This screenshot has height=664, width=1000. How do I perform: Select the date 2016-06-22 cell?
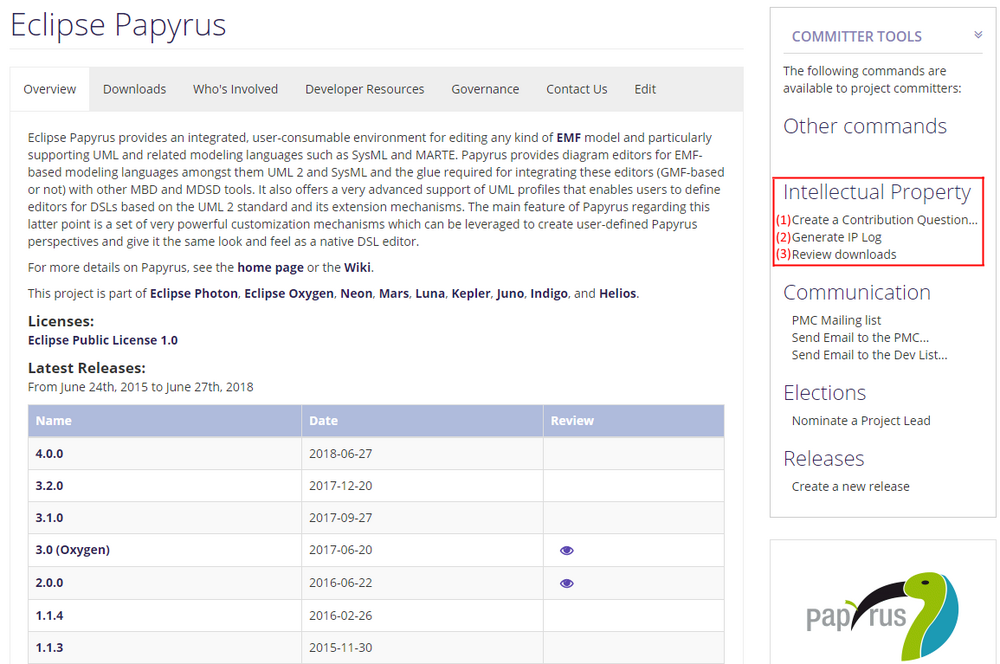(x=422, y=583)
